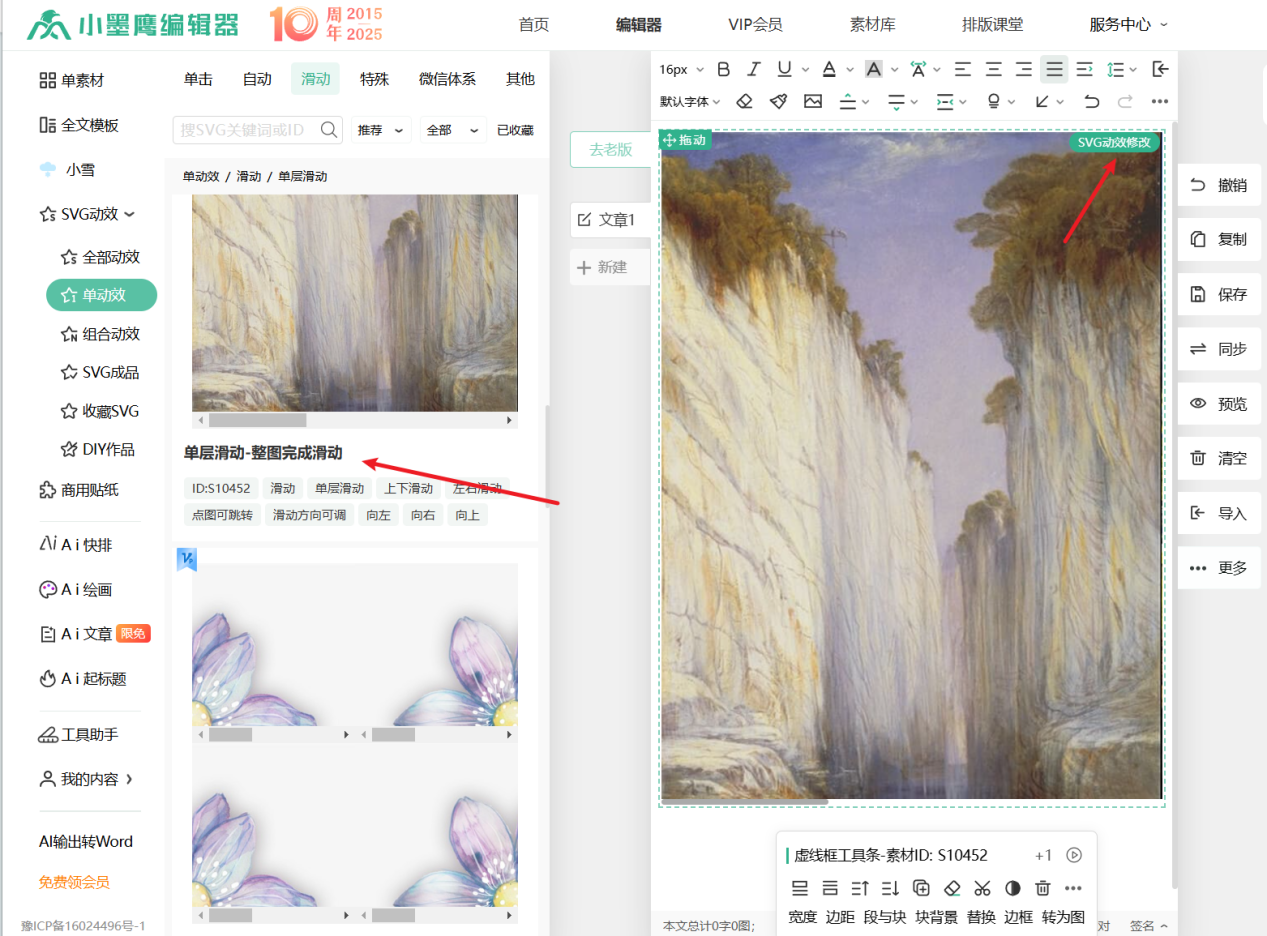Set text font color
Viewport: 1267px width, 936px height.
(829, 69)
